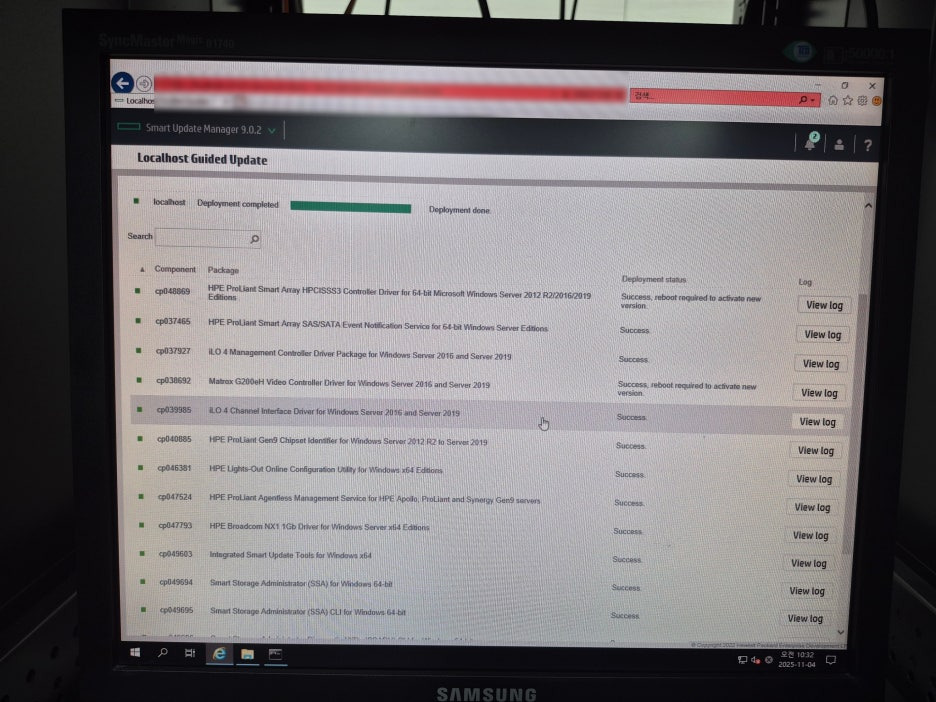View log for cp045603

(808, 563)
